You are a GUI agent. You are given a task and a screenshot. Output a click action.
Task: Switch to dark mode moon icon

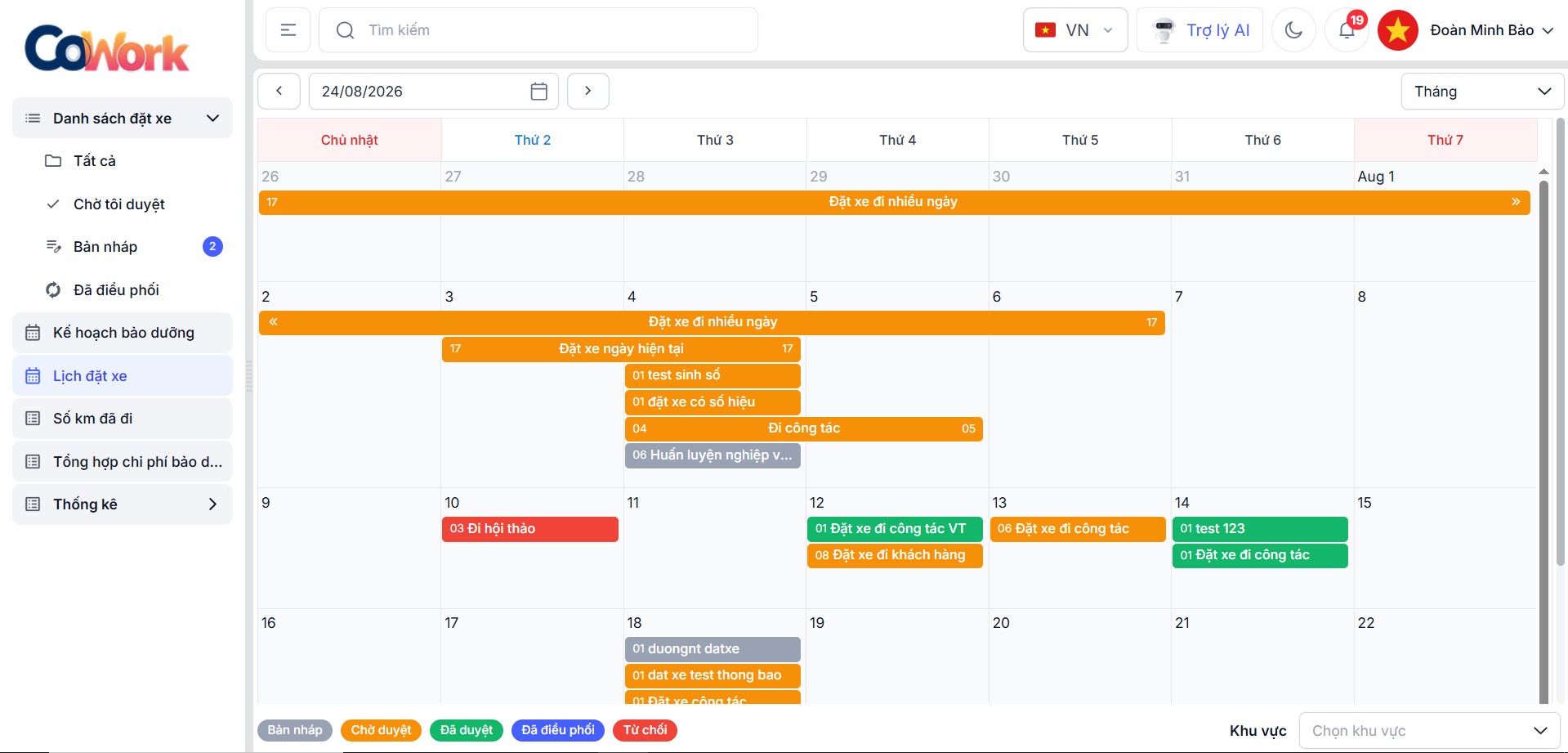1293,30
